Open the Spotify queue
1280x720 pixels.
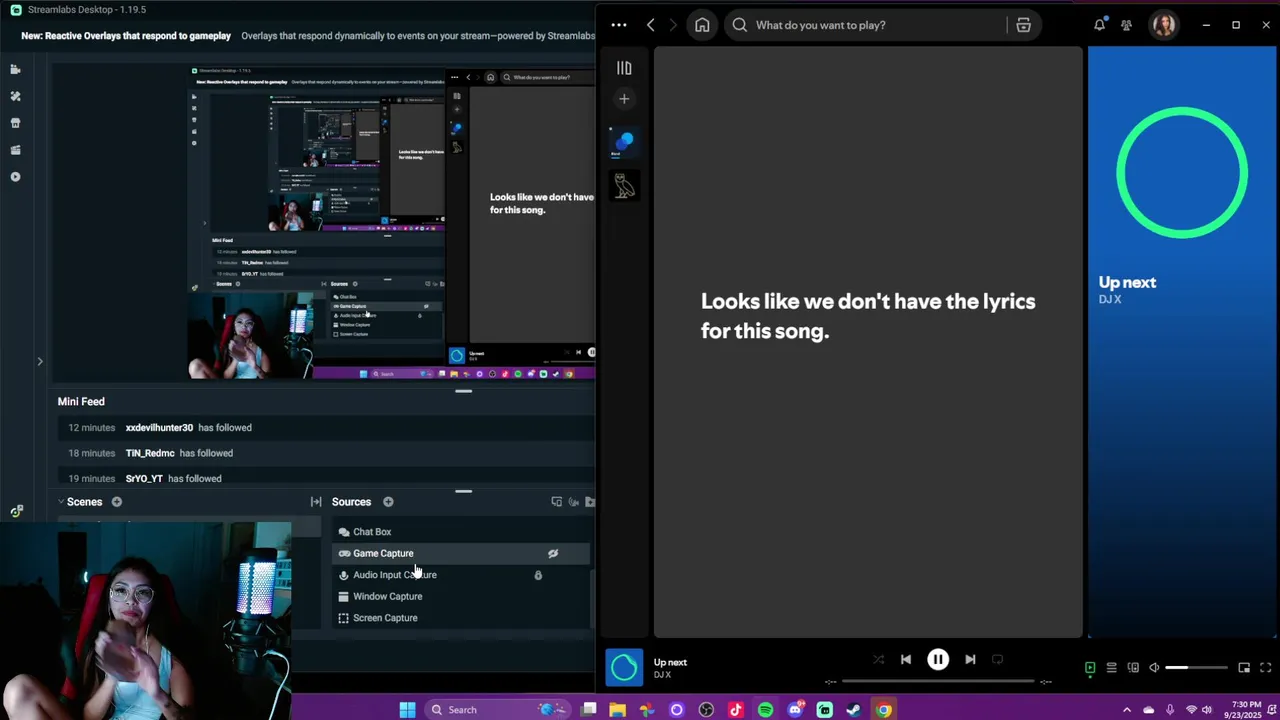tap(1111, 668)
